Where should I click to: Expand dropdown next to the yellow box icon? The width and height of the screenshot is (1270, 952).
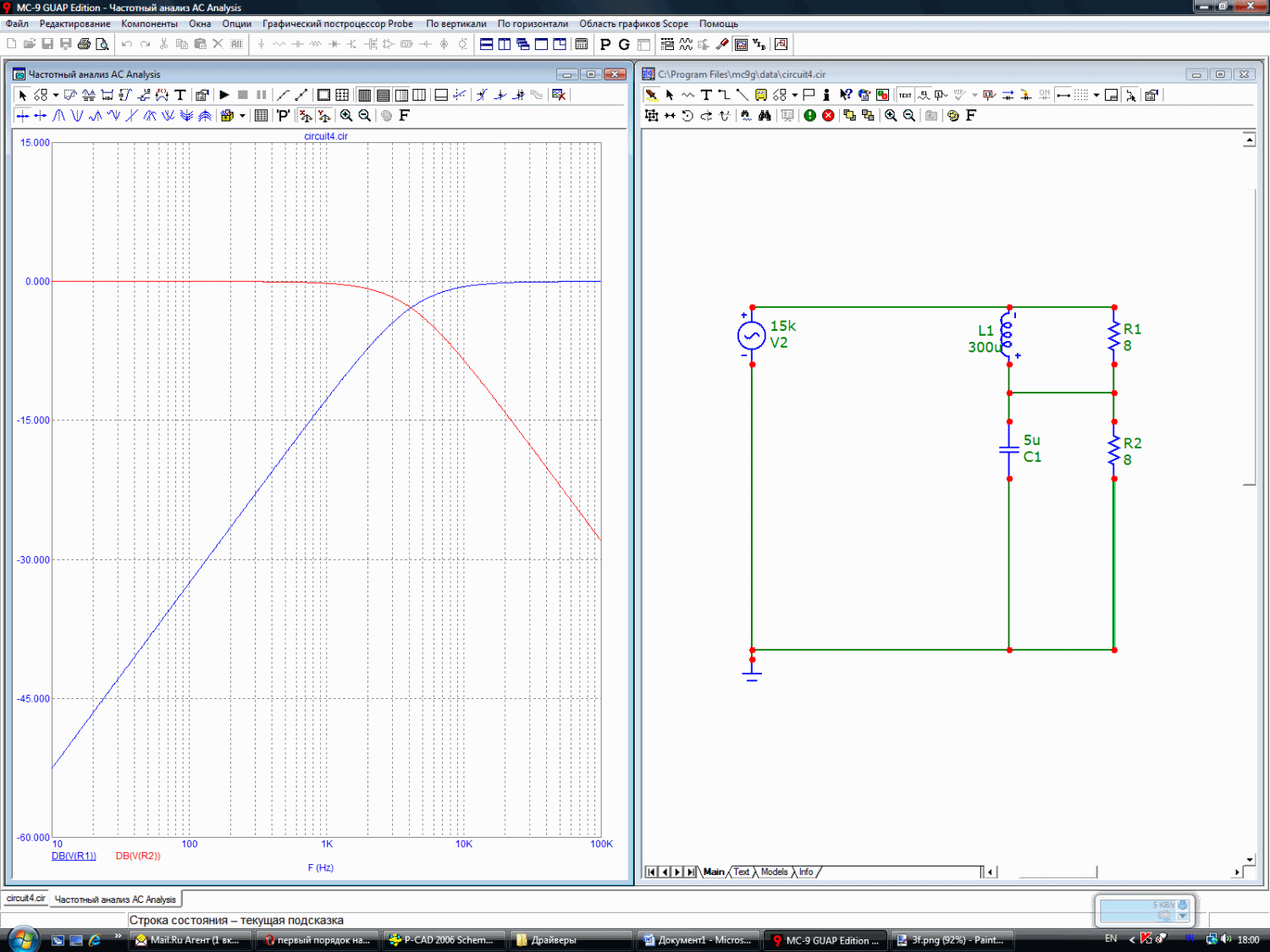pyautogui.click(x=242, y=116)
